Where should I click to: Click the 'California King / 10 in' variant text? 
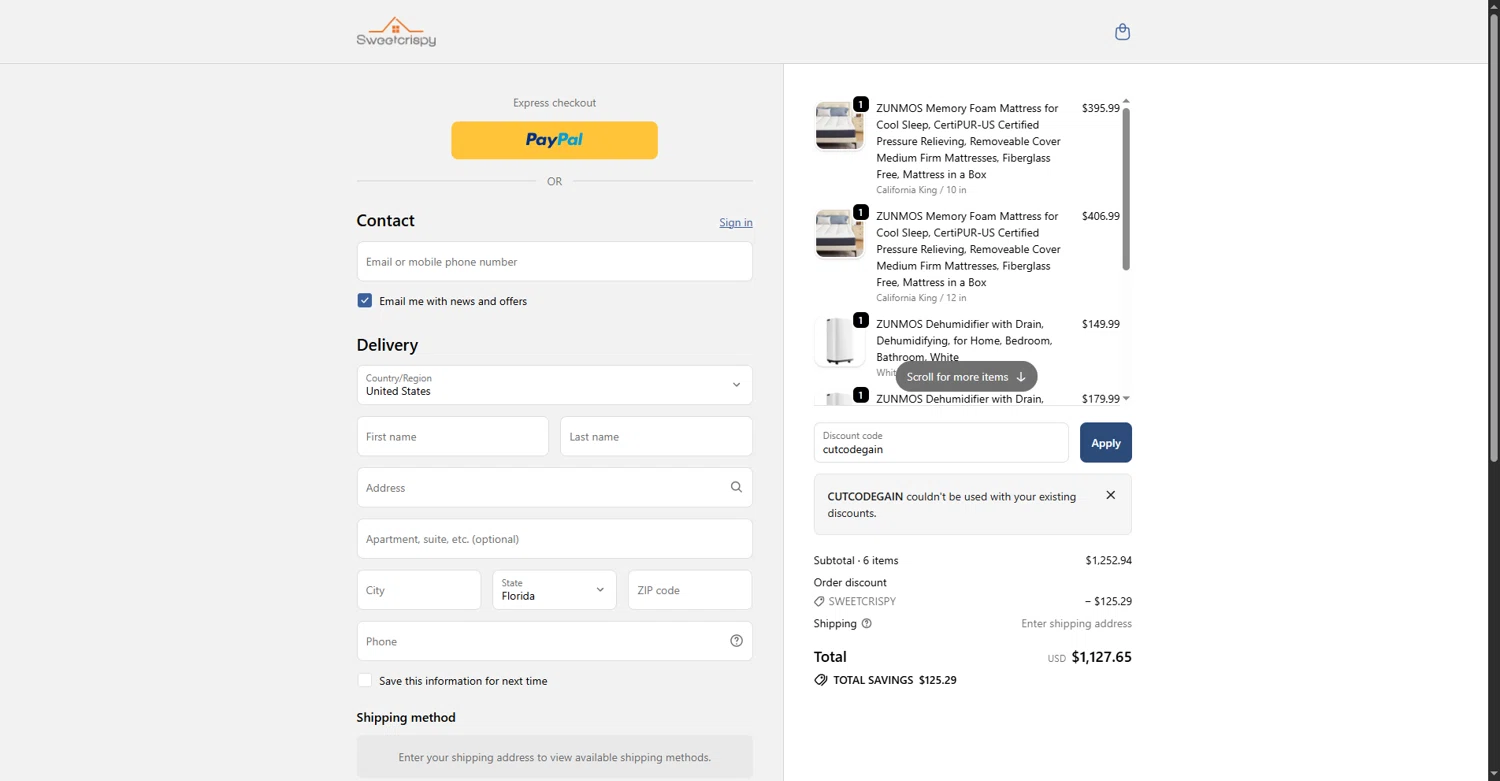[x=921, y=190]
